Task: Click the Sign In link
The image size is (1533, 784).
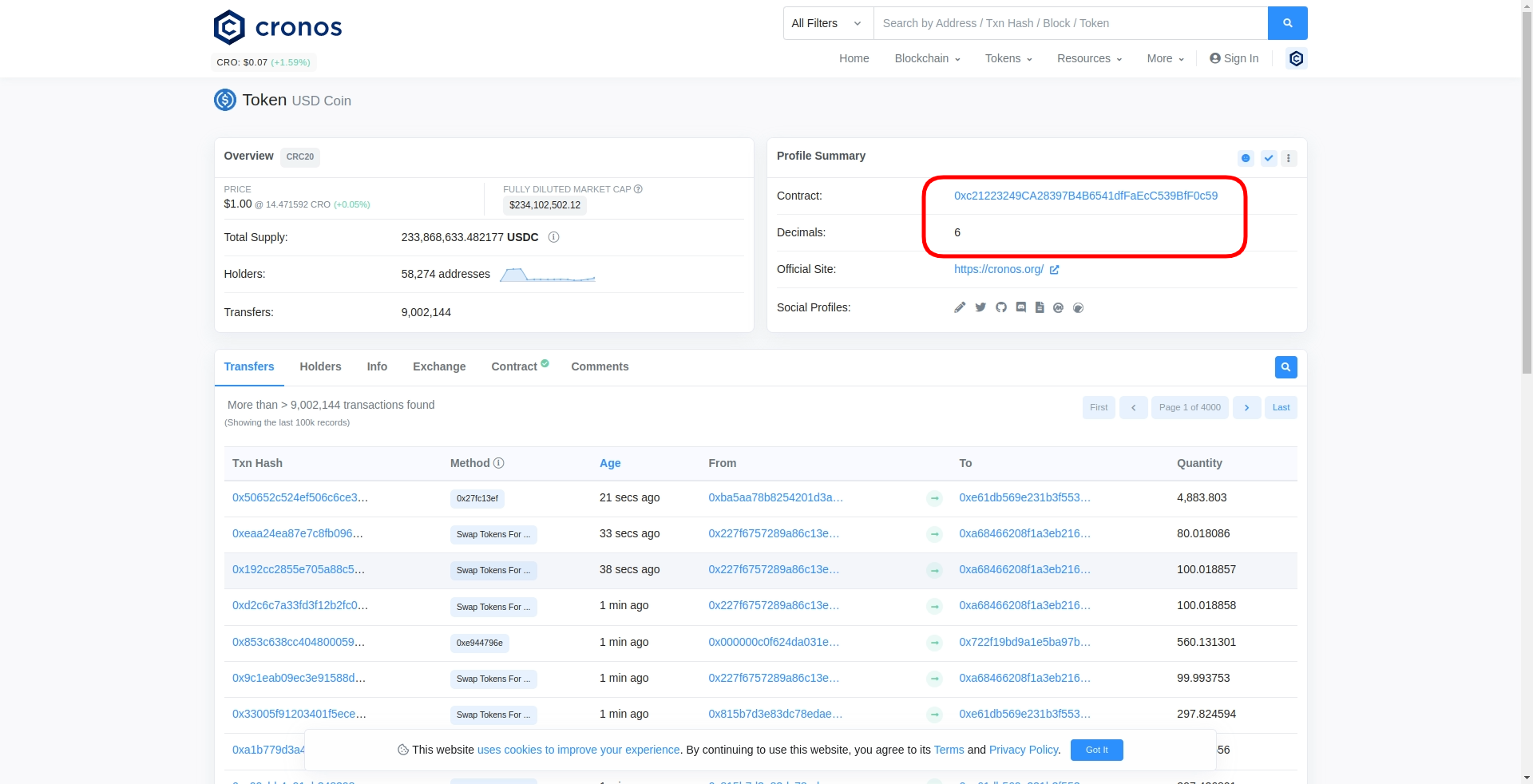Action: pyautogui.click(x=1234, y=58)
